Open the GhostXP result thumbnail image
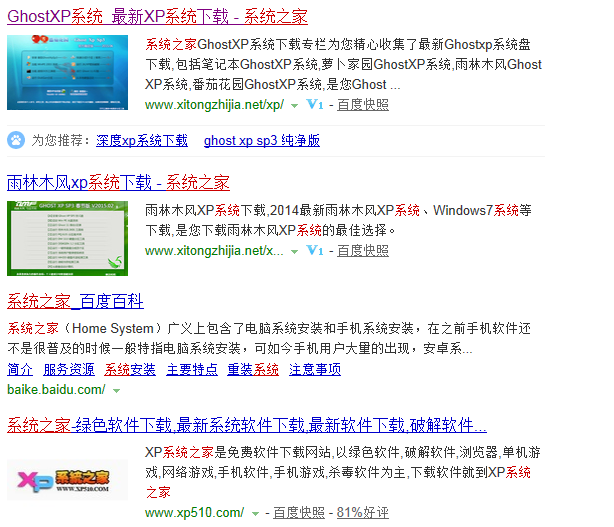 pyautogui.click(x=68, y=72)
